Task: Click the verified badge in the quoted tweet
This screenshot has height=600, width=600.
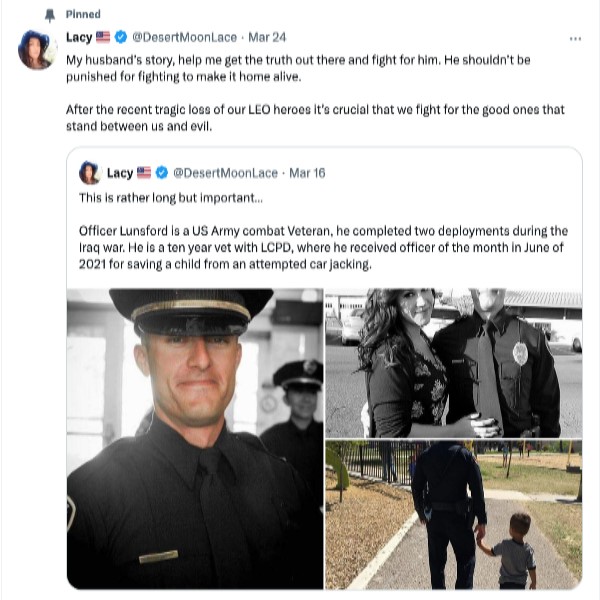Action: pyautogui.click(x=162, y=173)
